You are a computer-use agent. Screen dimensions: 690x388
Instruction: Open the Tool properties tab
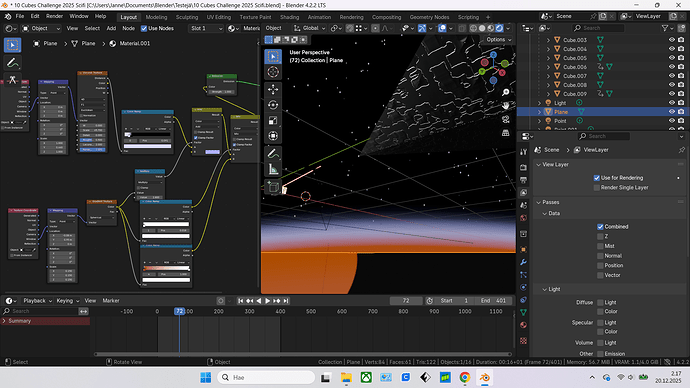(523, 152)
